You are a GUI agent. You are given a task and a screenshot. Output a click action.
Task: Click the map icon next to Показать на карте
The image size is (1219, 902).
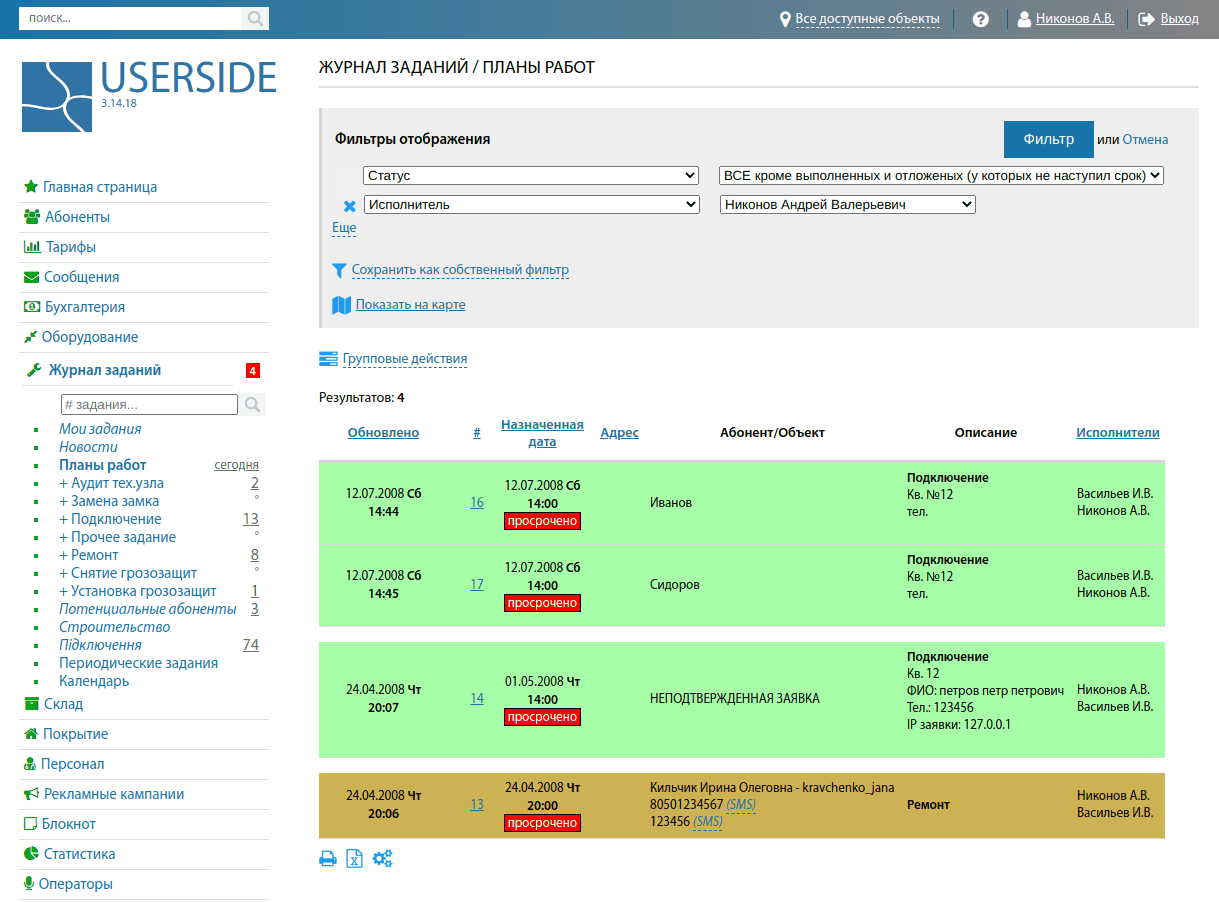[340, 305]
